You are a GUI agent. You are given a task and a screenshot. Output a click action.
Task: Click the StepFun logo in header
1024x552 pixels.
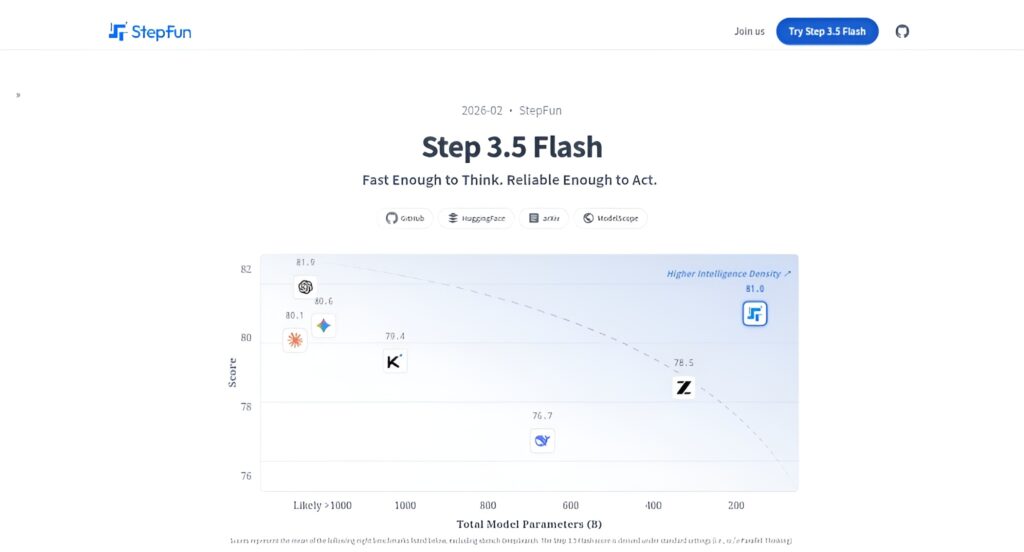pyautogui.click(x=150, y=31)
